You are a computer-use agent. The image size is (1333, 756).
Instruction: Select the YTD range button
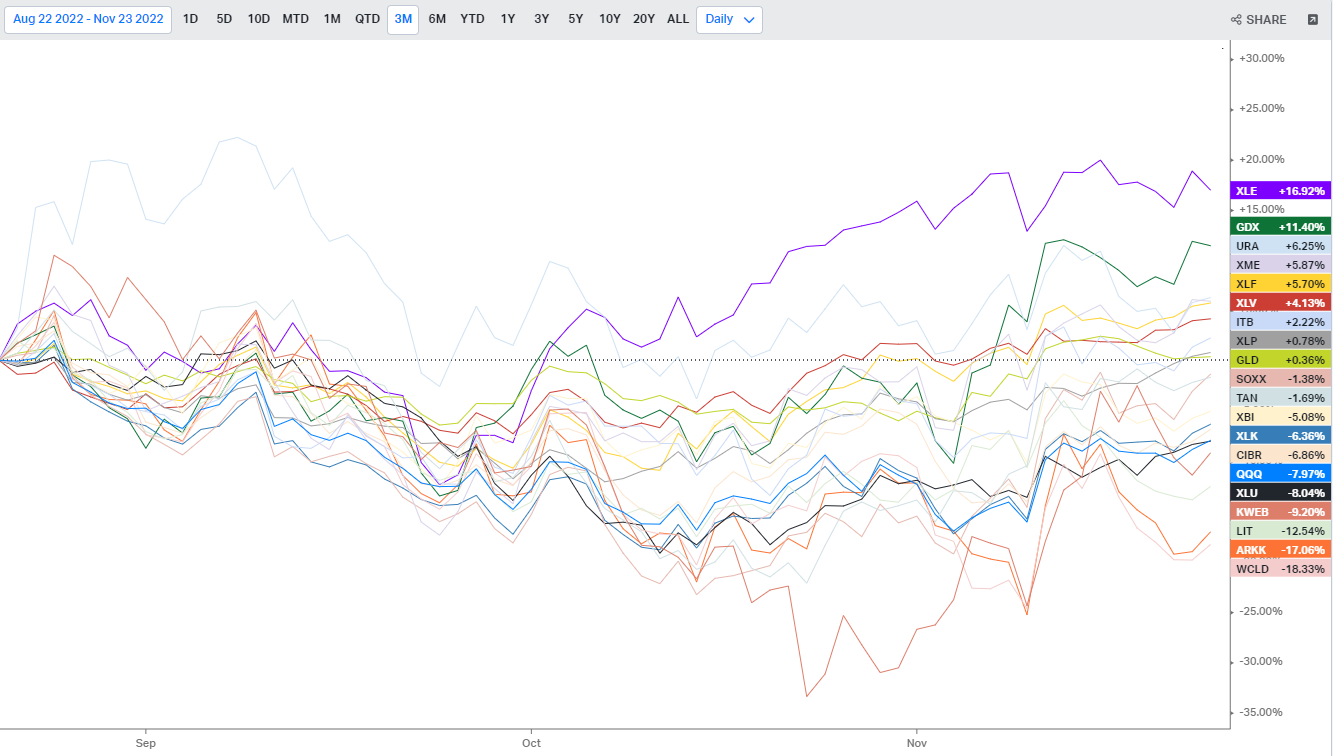point(472,20)
